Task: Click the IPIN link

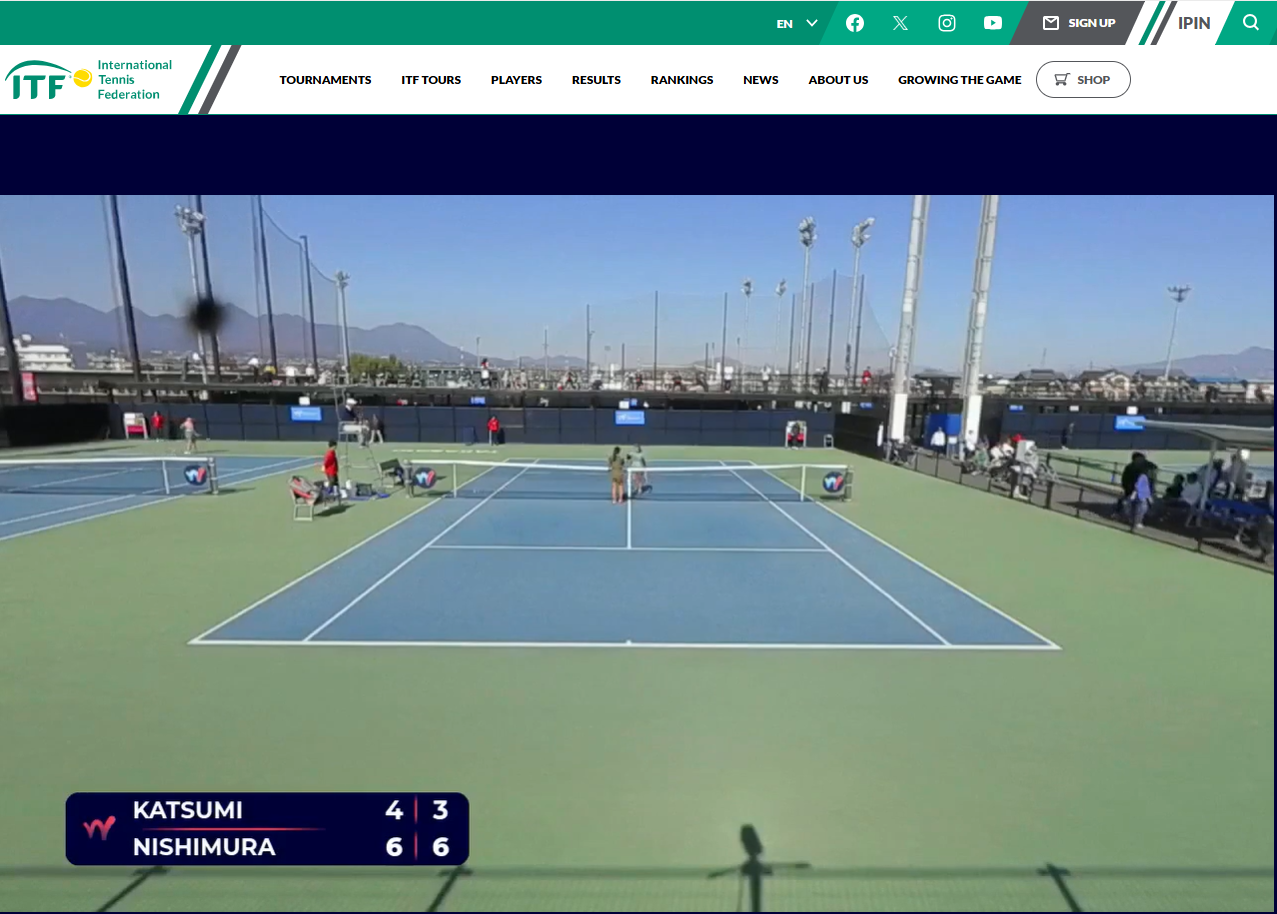Action: tap(1194, 23)
